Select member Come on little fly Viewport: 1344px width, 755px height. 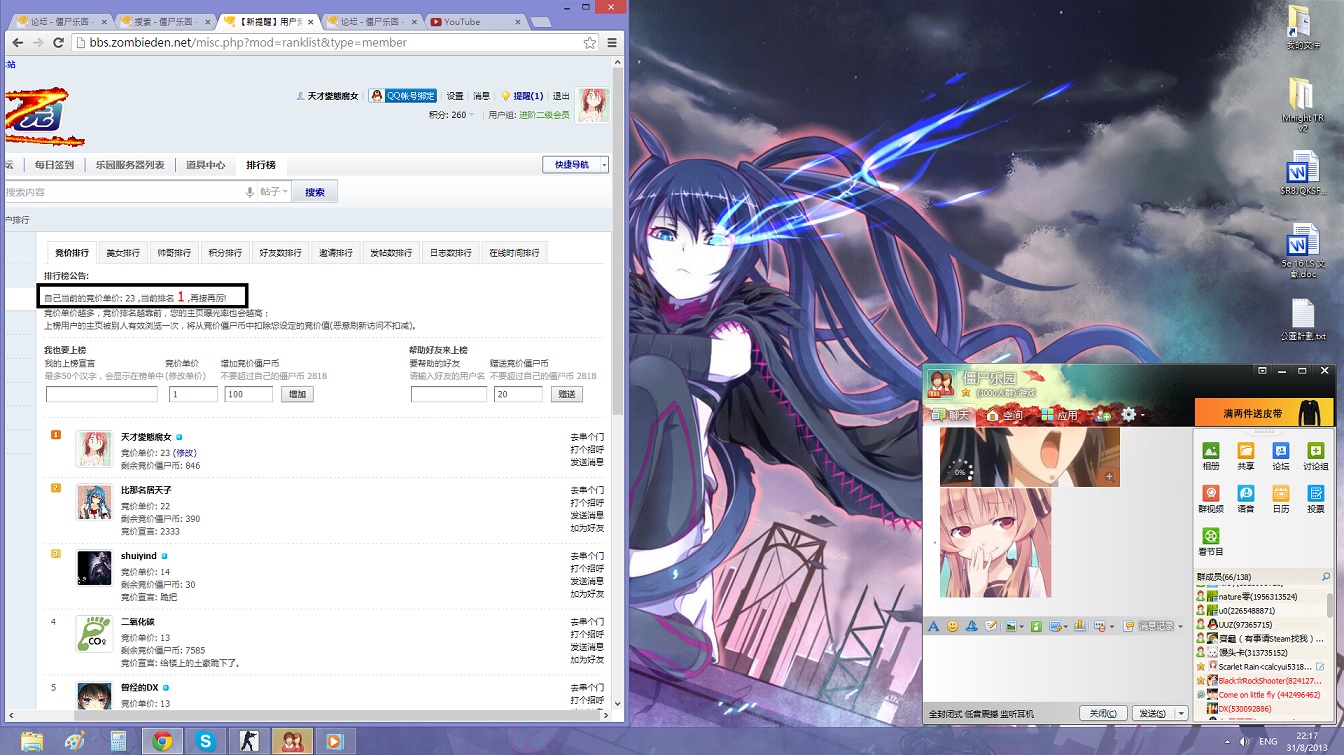click(x=1258, y=694)
